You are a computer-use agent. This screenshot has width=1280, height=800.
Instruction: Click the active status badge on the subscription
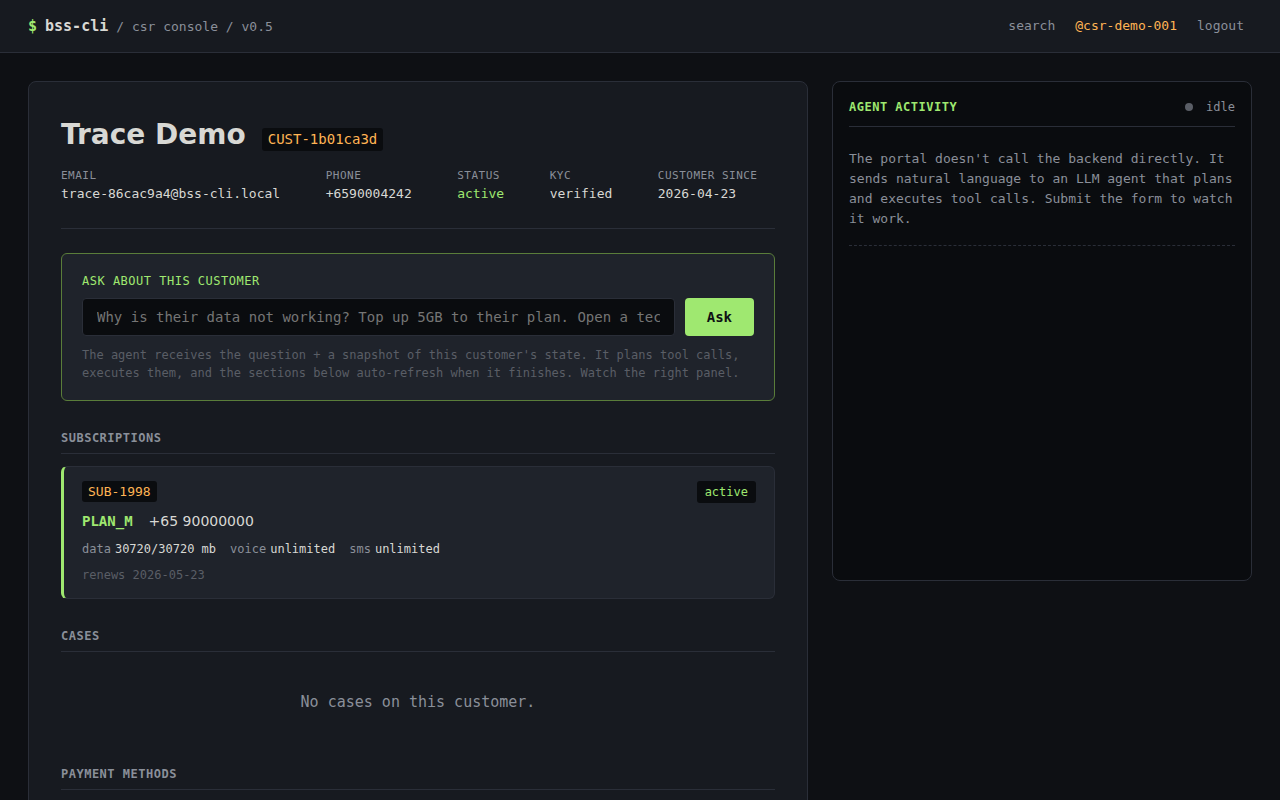coord(726,491)
